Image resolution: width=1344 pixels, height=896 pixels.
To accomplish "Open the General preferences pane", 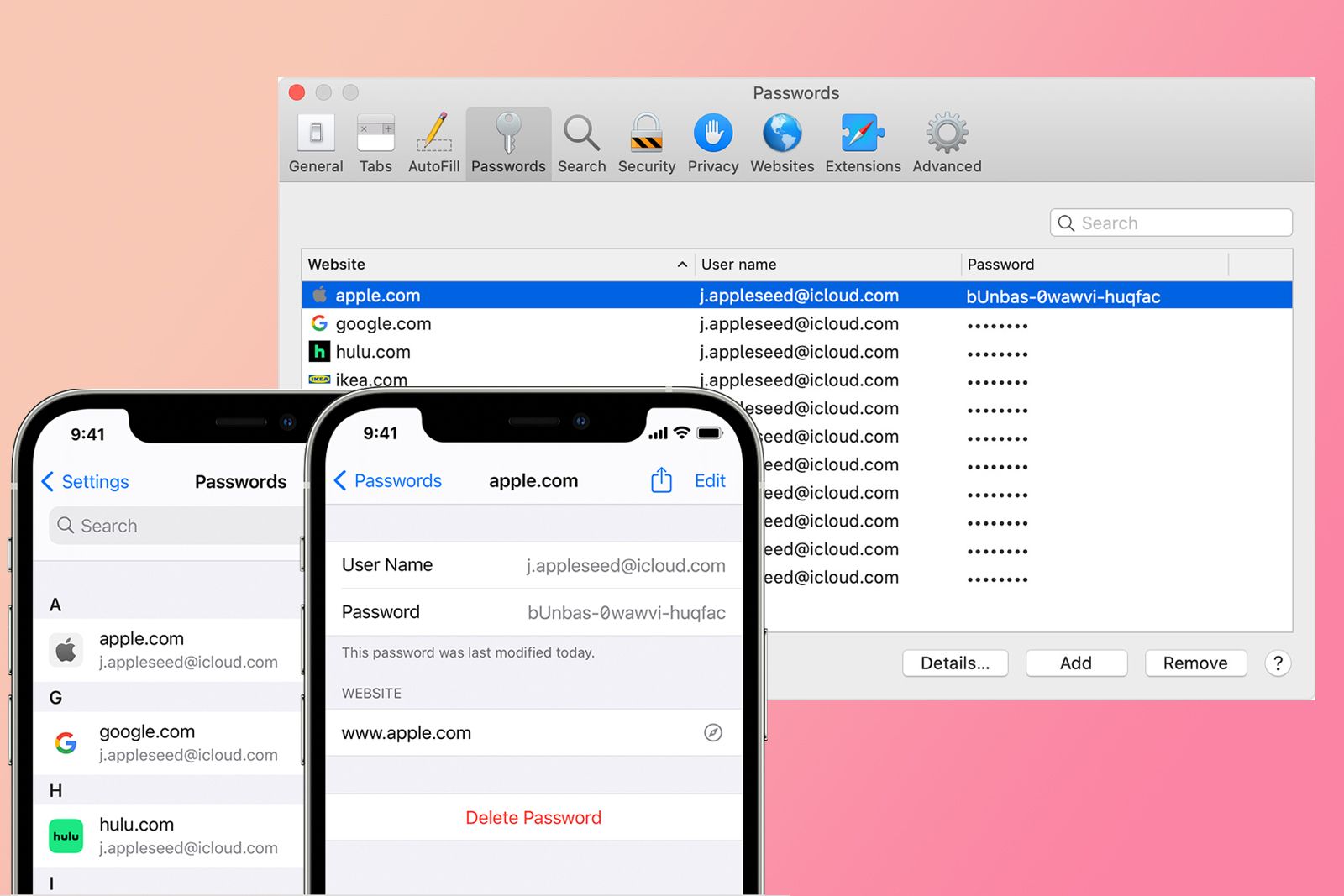I will (316, 143).
